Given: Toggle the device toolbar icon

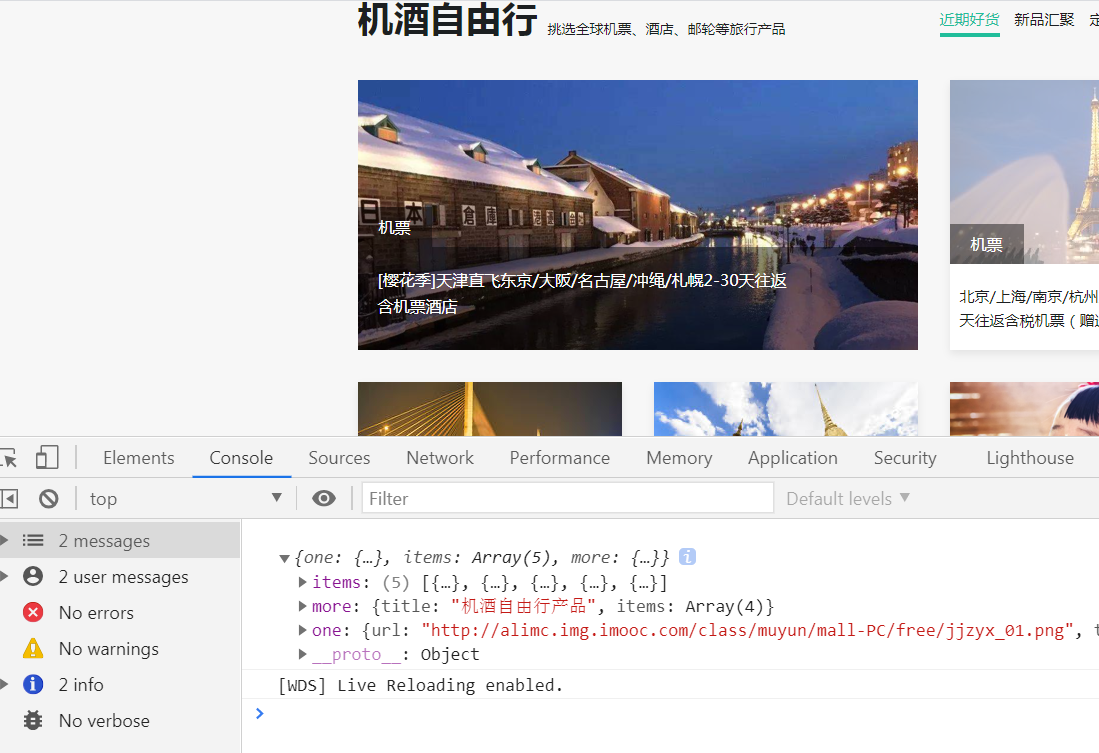Looking at the screenshot, I should [47, 458].
